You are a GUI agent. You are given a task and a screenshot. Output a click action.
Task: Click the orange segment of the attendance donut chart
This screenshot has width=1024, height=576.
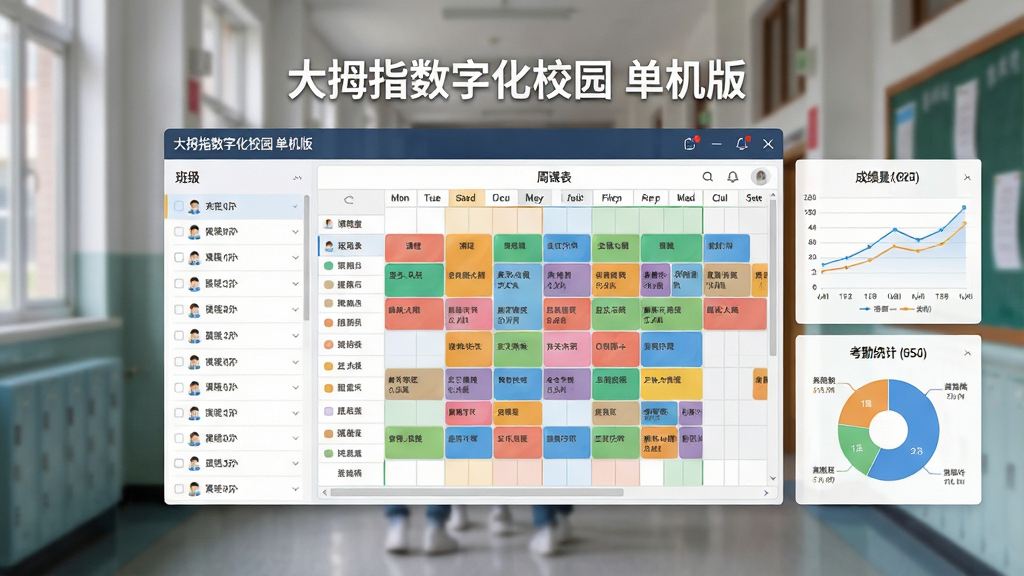point(863,404)
